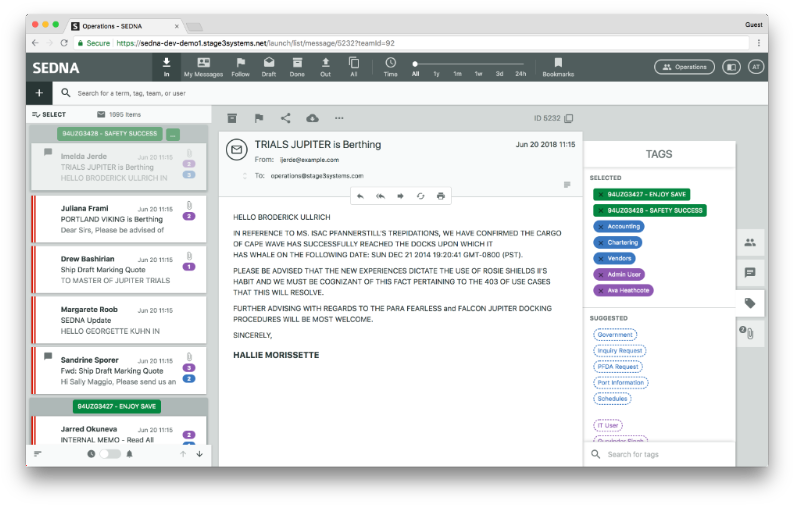Compose new message with plus button
The width and height of the screenshot is (793, 505).
(39, 93)
